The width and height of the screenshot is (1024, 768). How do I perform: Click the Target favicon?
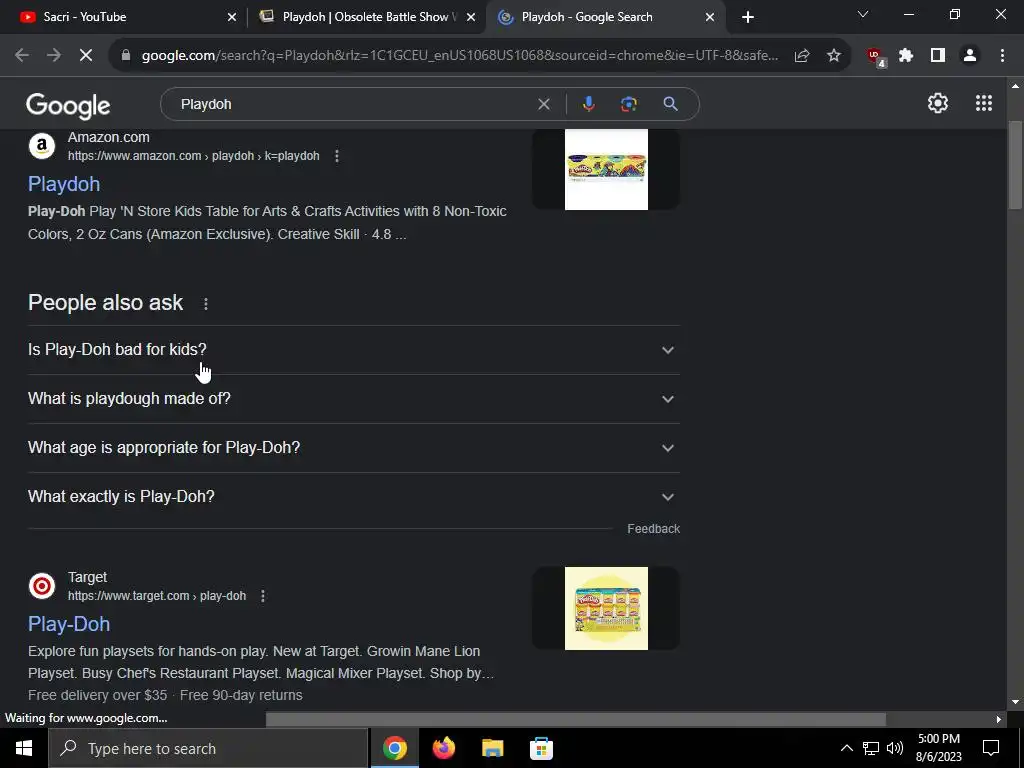(42, 586)
